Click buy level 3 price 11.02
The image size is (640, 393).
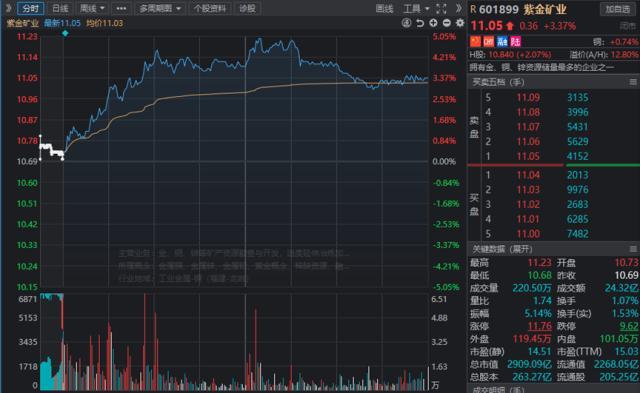[528, 204]
